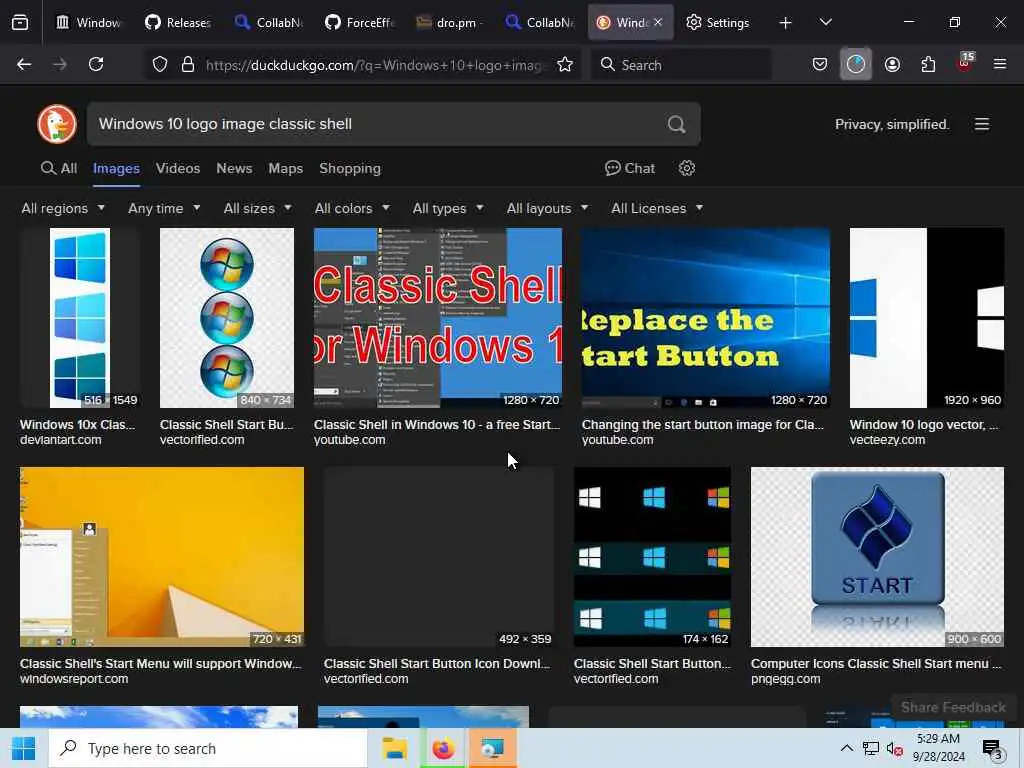Switch to the ForceEff GitHub tab
The width and height of the screenshot is (1024, 768).
[x=360, y=22]
